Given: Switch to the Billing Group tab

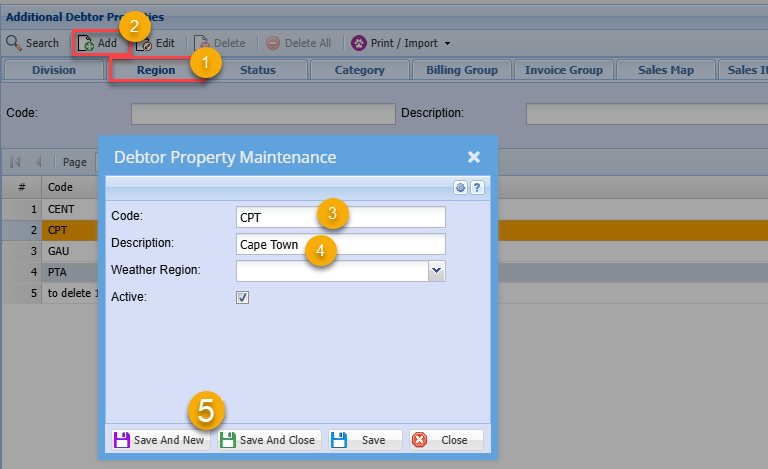Looking at the screenshot, I should pos(462,70).
